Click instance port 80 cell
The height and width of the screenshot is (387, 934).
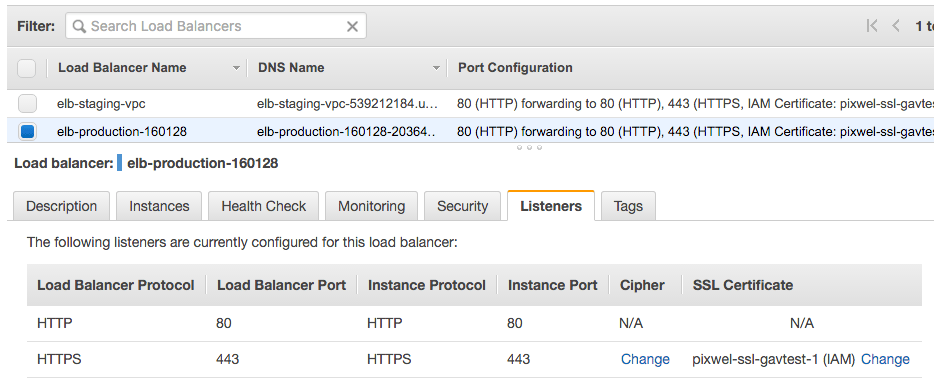click(515, 323)
